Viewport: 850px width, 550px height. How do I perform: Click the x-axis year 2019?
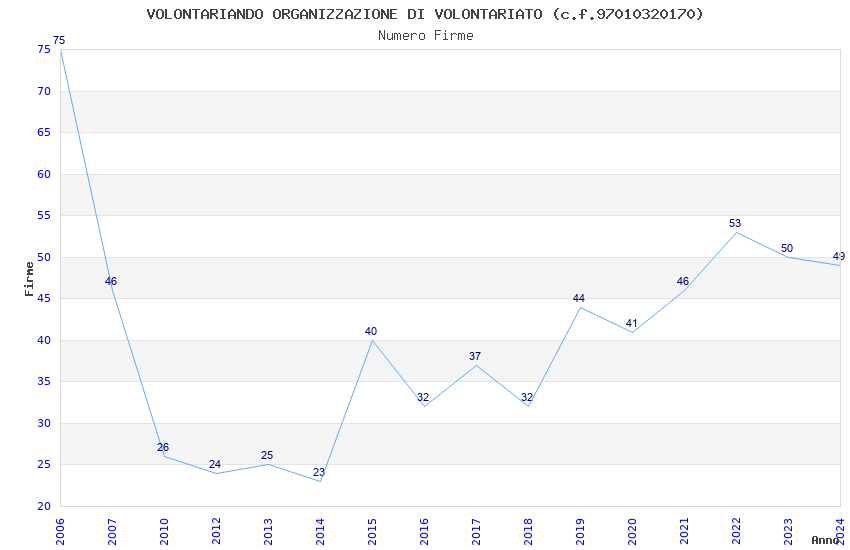pyautogui.click(x=580, y=532)
